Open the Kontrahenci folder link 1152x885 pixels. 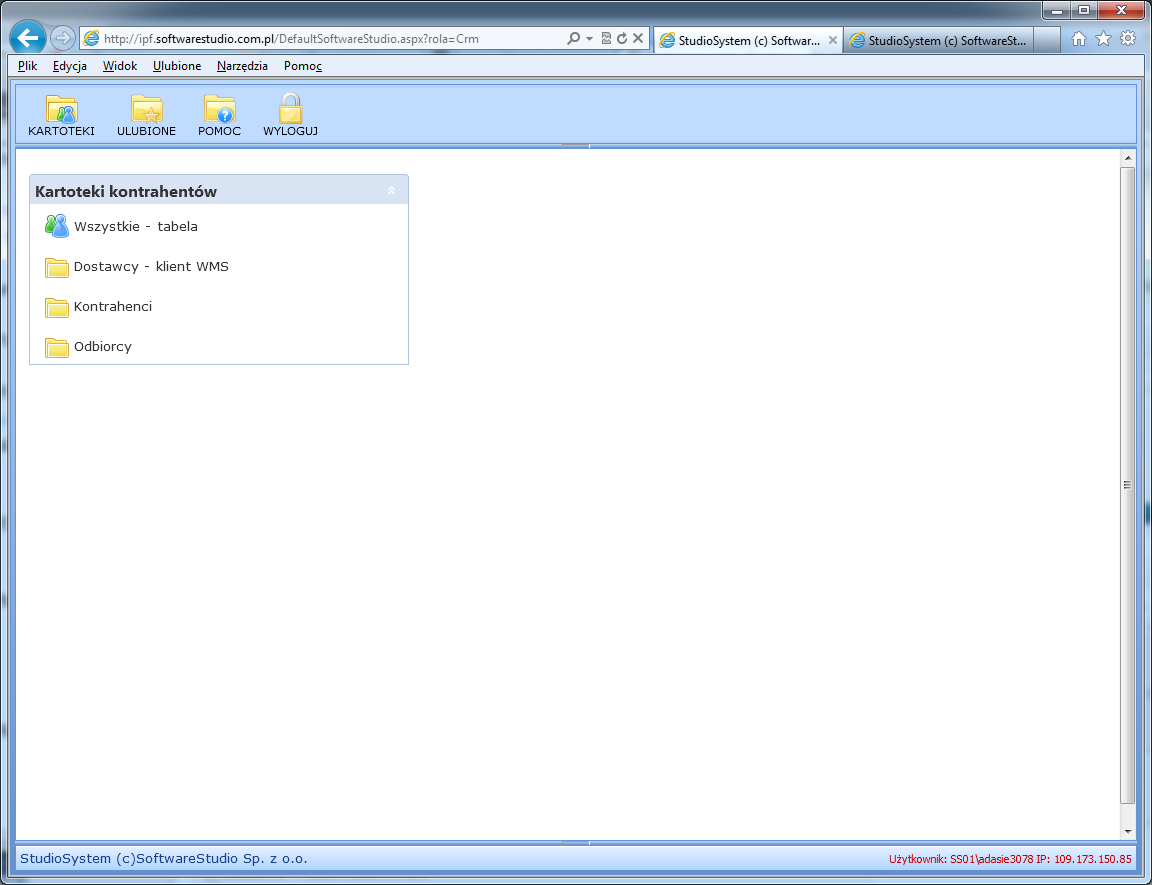click(112, 307)
